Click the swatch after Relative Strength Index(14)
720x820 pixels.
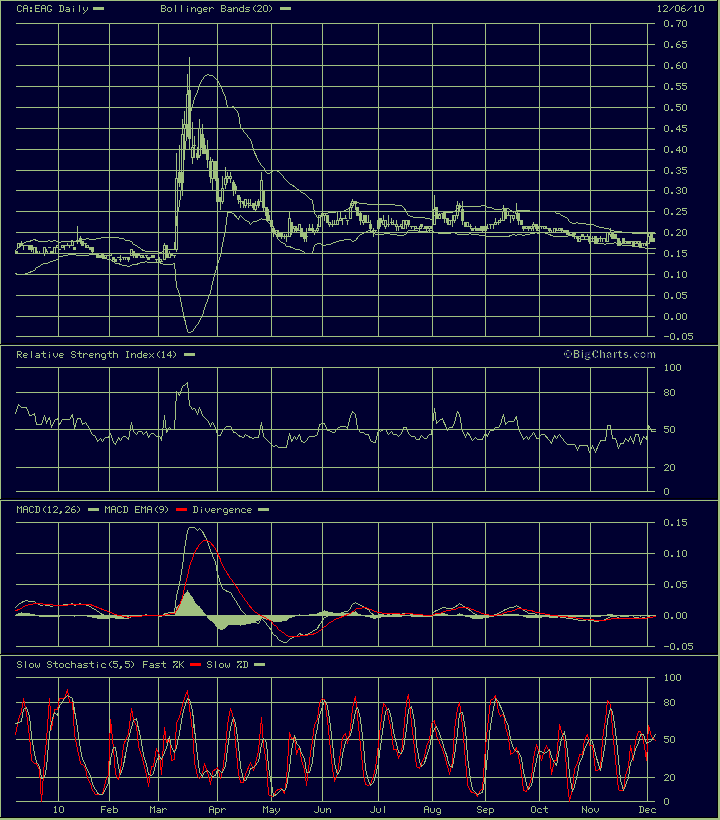coord(189,355)
